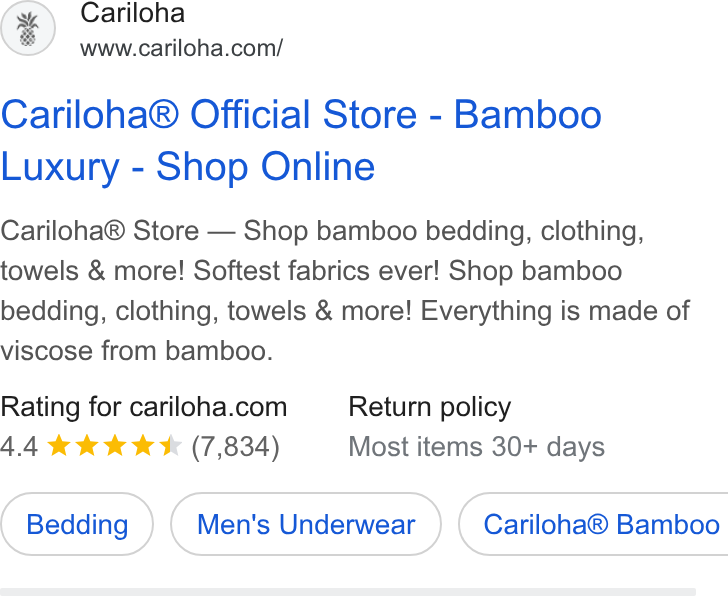
Task: Click the horizontal scrollbar at the bottom
Action: coord(348,592)
